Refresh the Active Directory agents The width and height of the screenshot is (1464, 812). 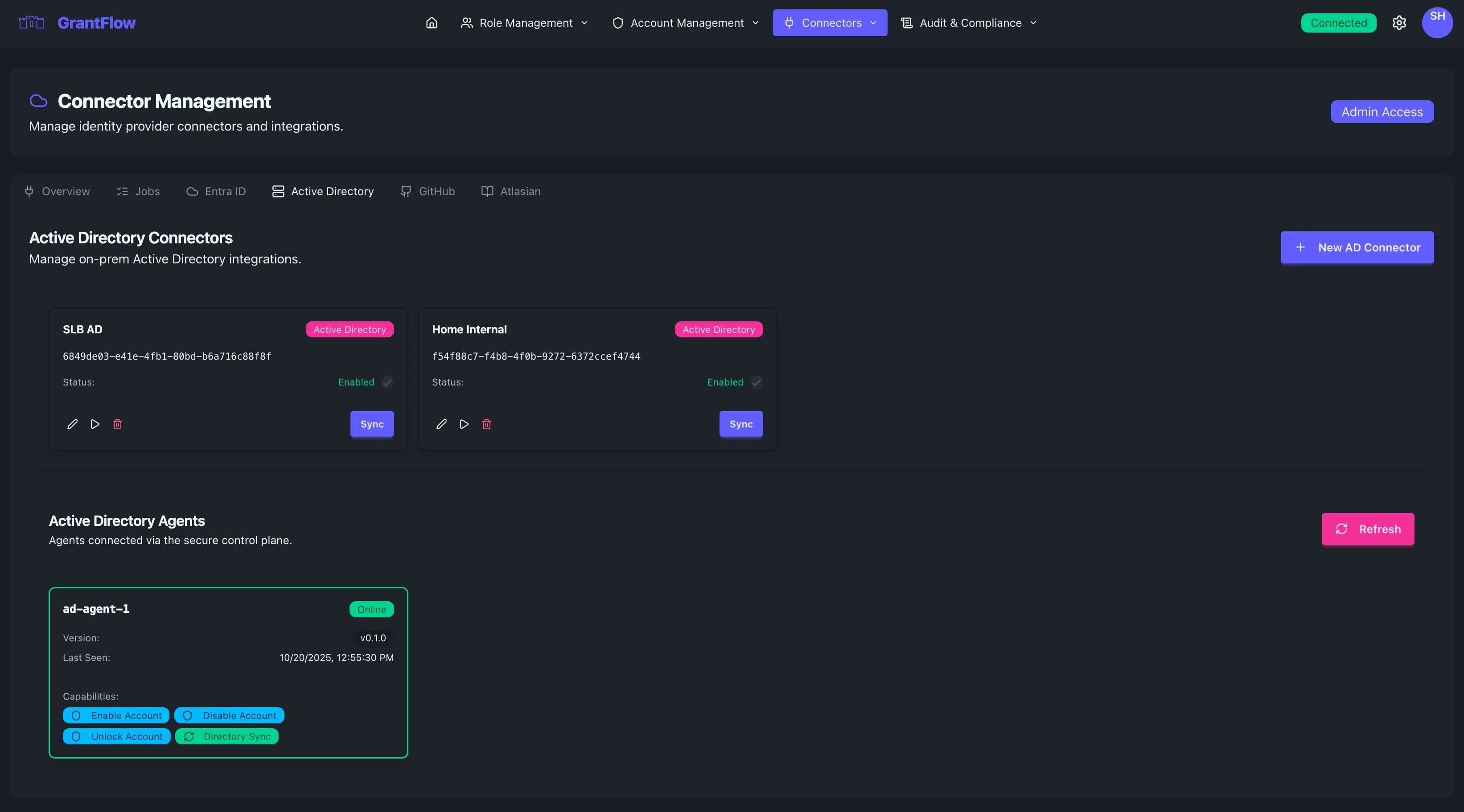click(x=1367, y=529)
